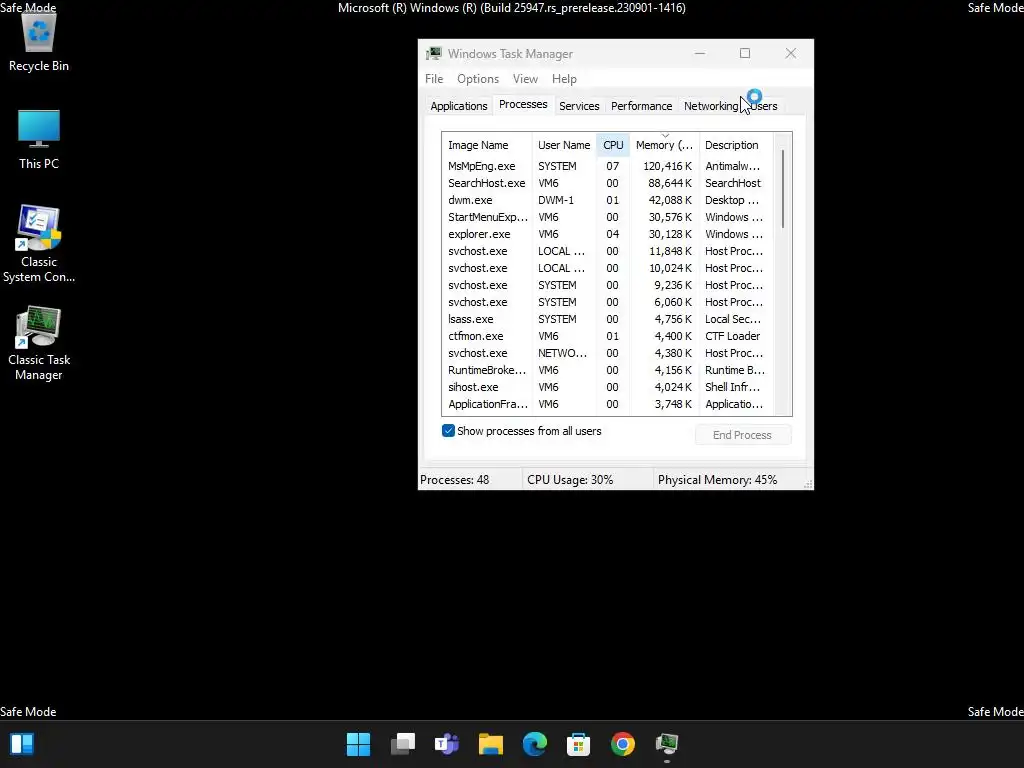Open the Widgets icon on taskbar
1024x768 pixels.
[22, 744]
